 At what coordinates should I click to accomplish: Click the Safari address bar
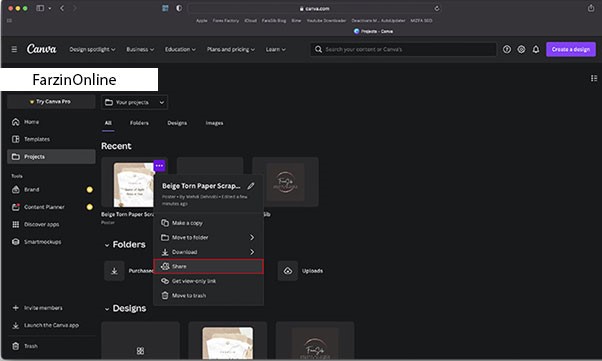tap(314, 8)
